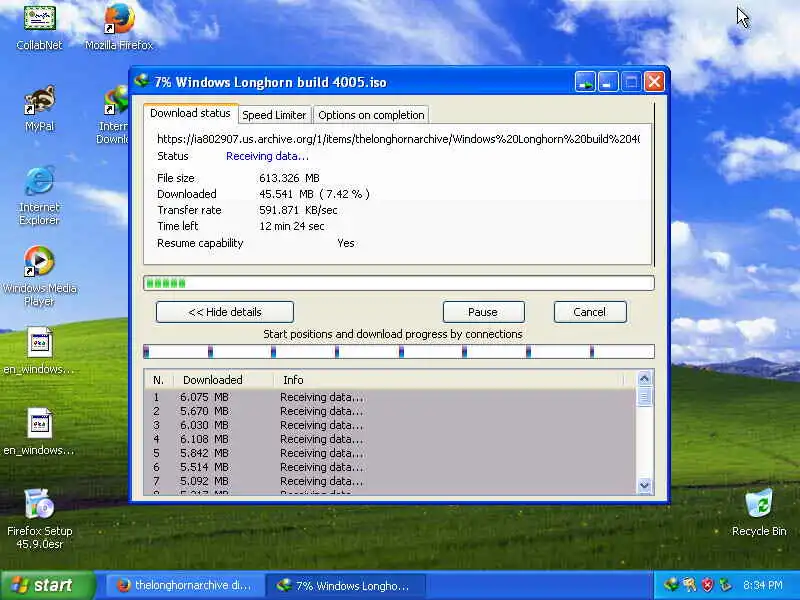Click the green download progress bar
800x600 pixels.
399,283
